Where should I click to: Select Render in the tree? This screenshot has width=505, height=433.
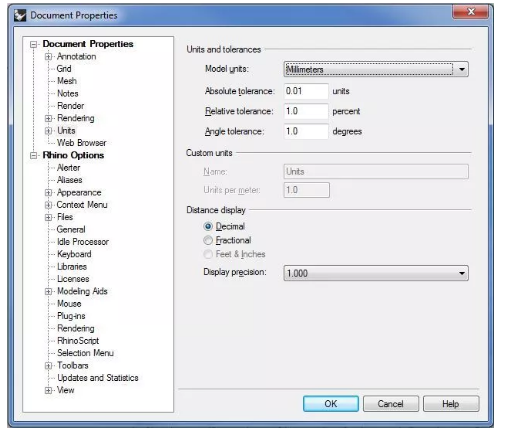point(70,106)
